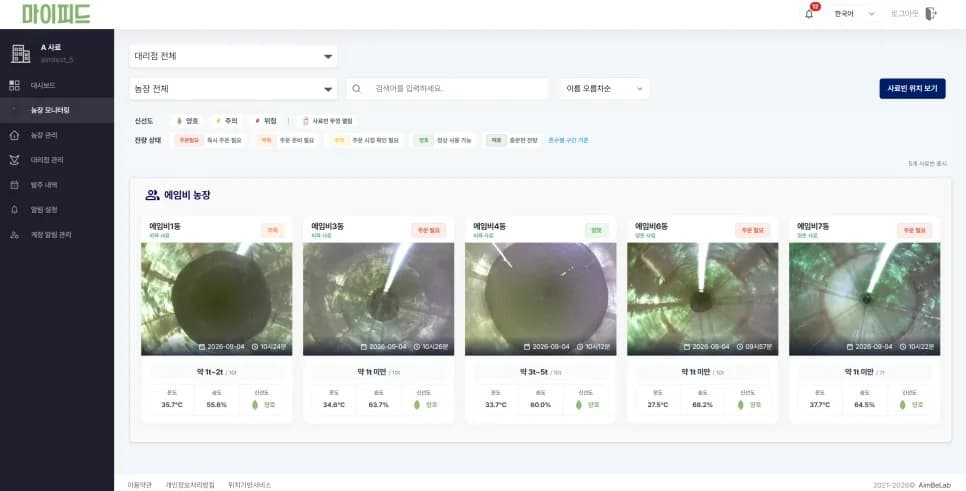The image size is (966, 491).
Task: Open the 에임비7동 bin camera image
Action: pos(864,299)
